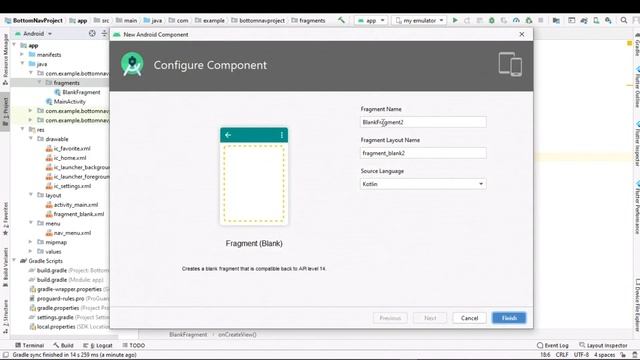Click the Sync Project with Gradle Files icon

coord(584,20)
